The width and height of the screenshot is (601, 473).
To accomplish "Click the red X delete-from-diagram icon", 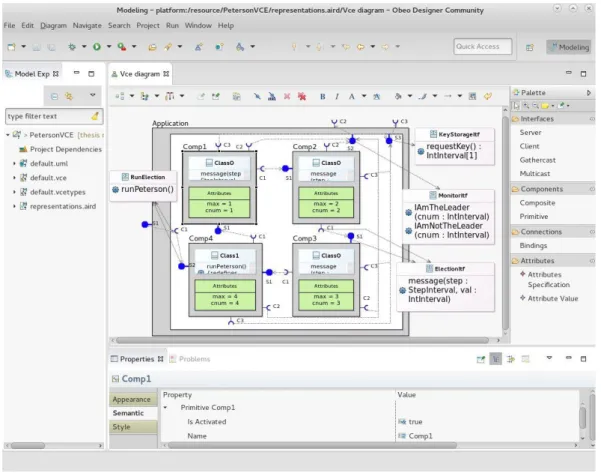I will (287, 97).
